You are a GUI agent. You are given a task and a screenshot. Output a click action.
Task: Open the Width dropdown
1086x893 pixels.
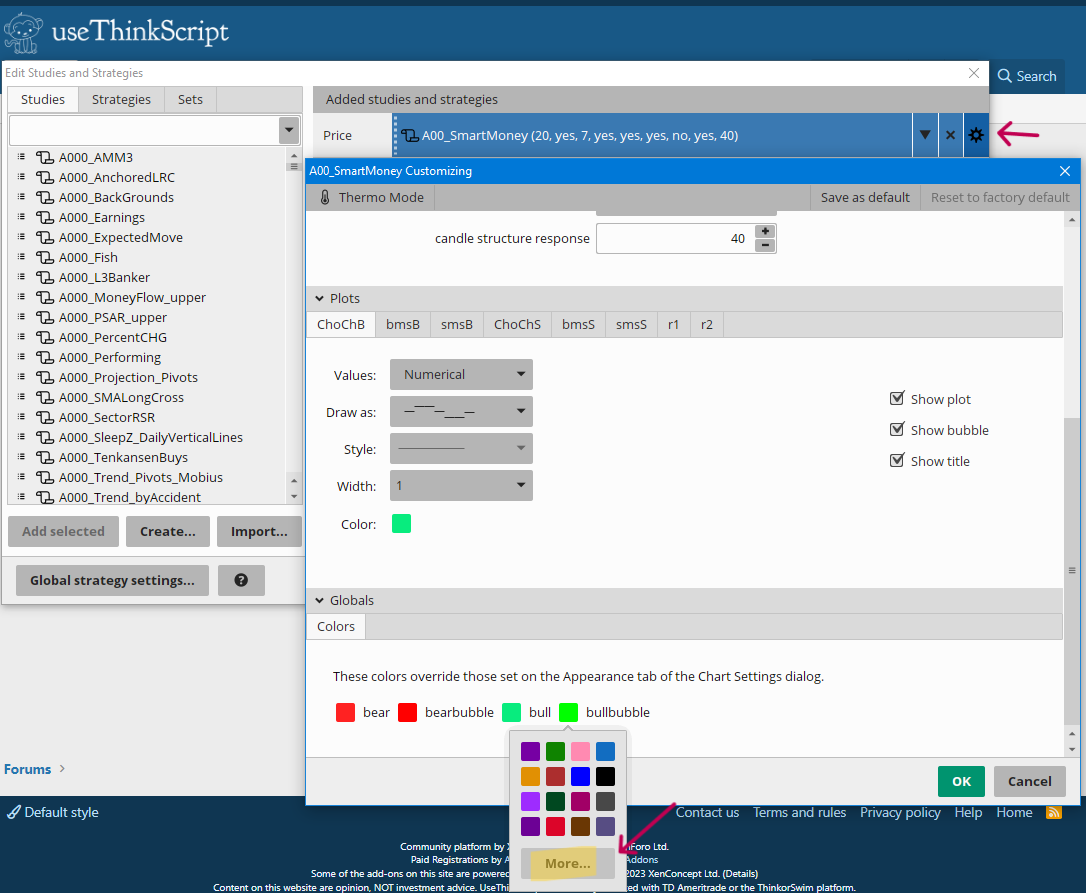pos(461,486)
